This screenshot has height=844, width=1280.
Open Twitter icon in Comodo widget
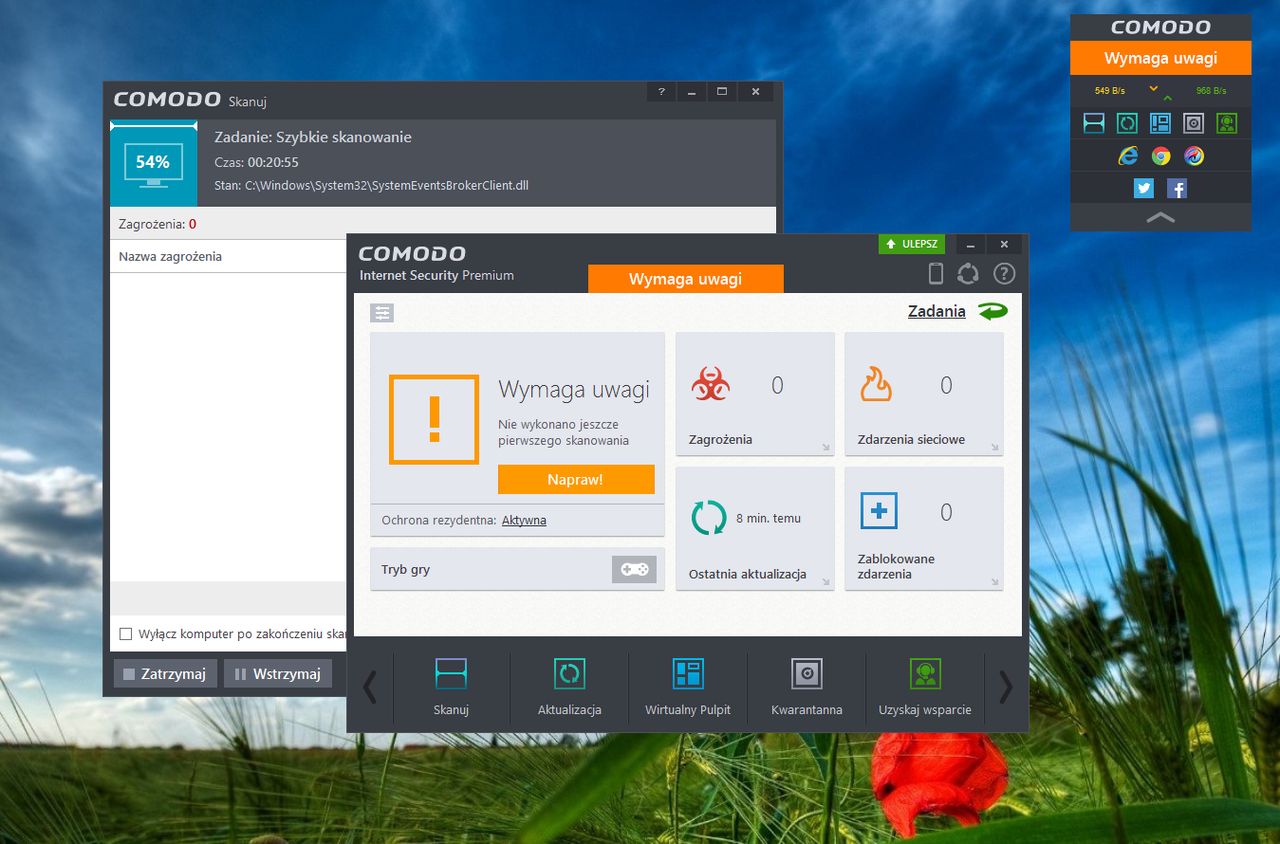1144,188
